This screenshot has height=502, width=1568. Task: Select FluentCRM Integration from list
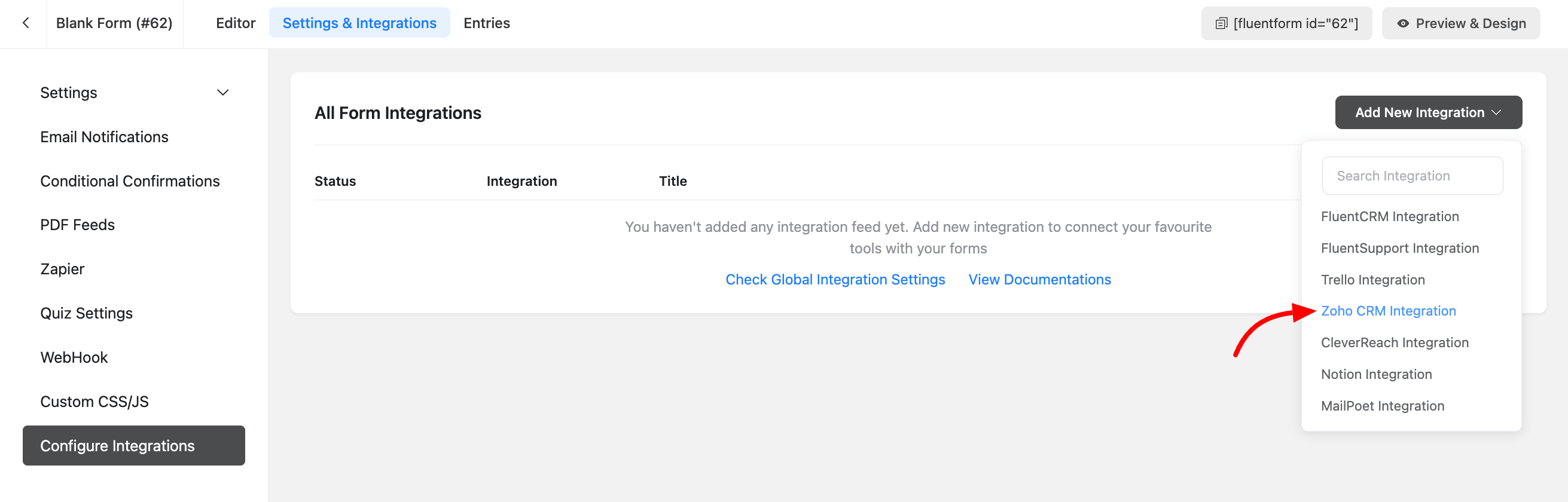click(x=1389, y=216)
